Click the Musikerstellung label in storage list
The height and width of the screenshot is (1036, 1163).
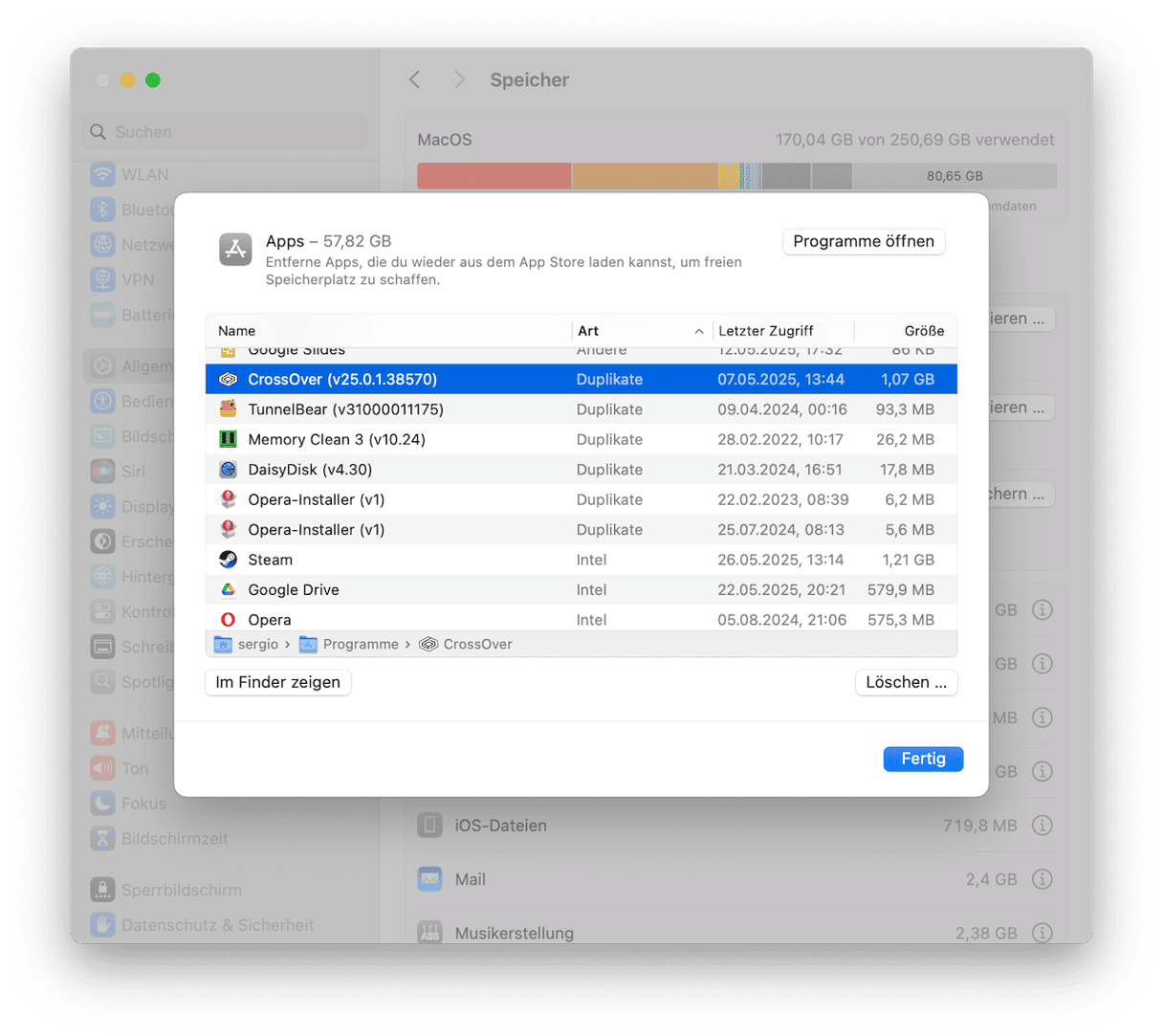(515, 933)
